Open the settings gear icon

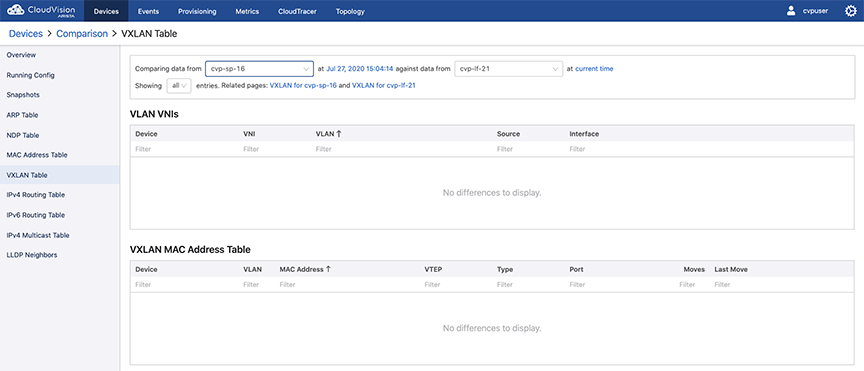(x=851, y=11)
